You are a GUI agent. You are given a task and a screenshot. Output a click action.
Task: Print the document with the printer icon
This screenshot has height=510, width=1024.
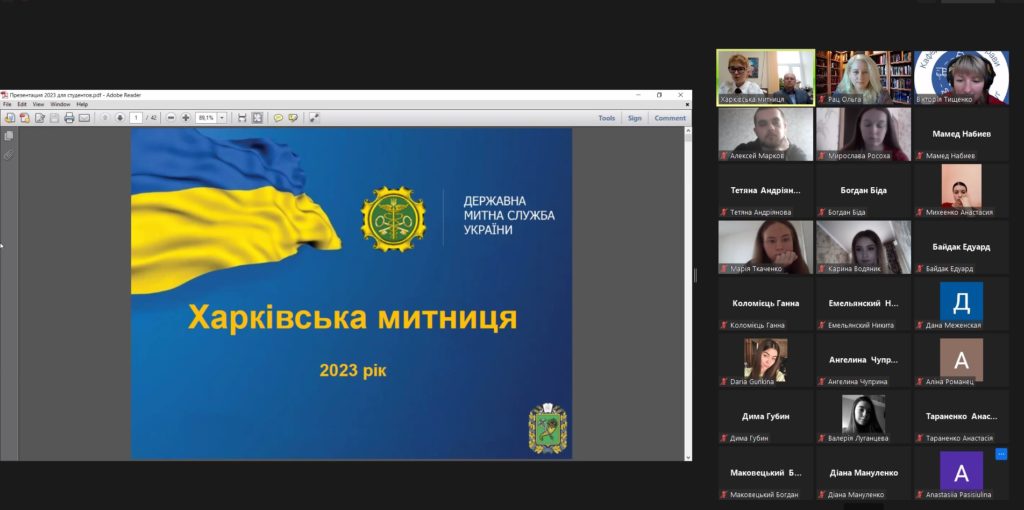69,118
